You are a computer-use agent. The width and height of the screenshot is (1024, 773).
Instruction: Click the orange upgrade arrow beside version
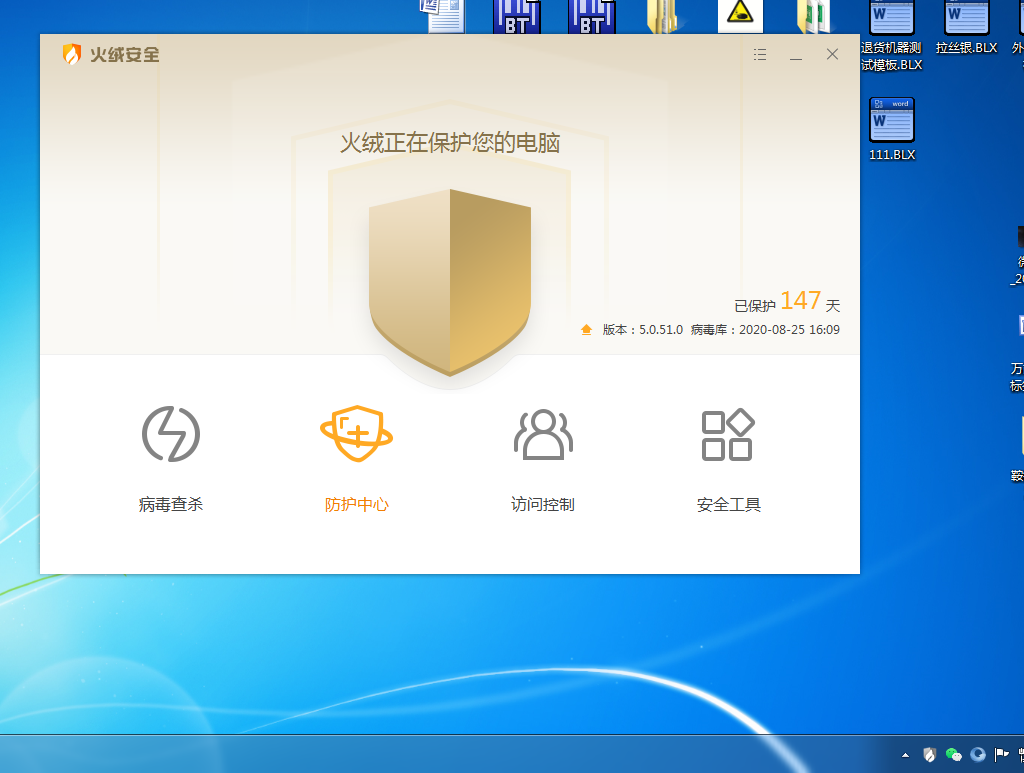point(586,330)
